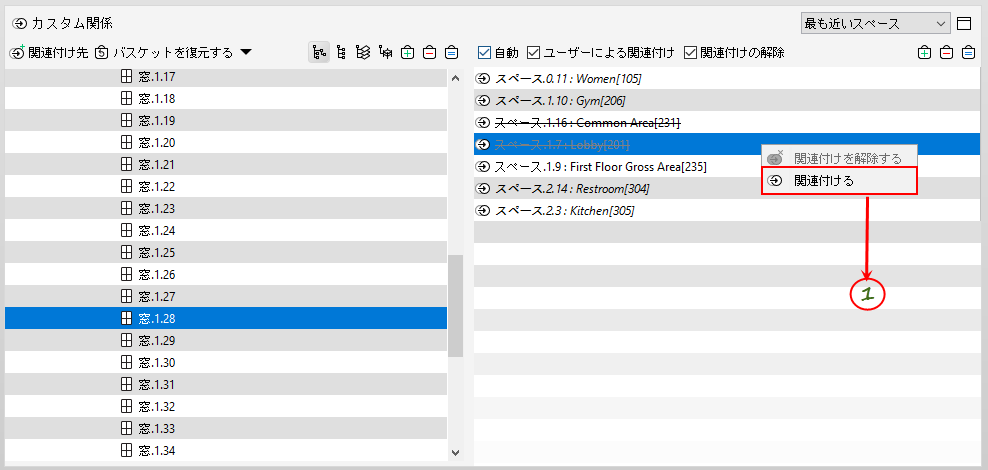Select window item 窓.1.34
Screen dimensions: 988x470
(226, 450)
